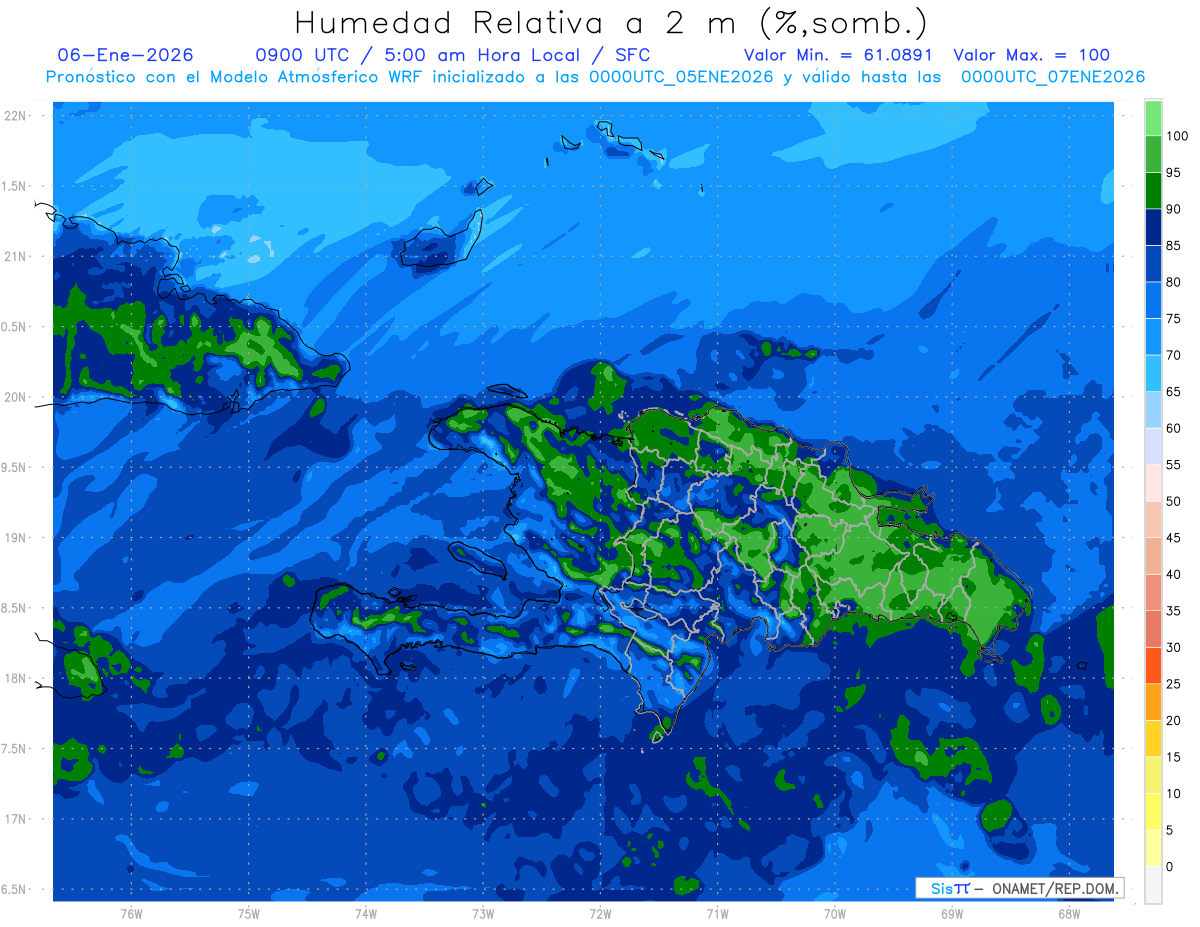
Task: Click the 71W longitude axis label
Action: coord(717,913)
